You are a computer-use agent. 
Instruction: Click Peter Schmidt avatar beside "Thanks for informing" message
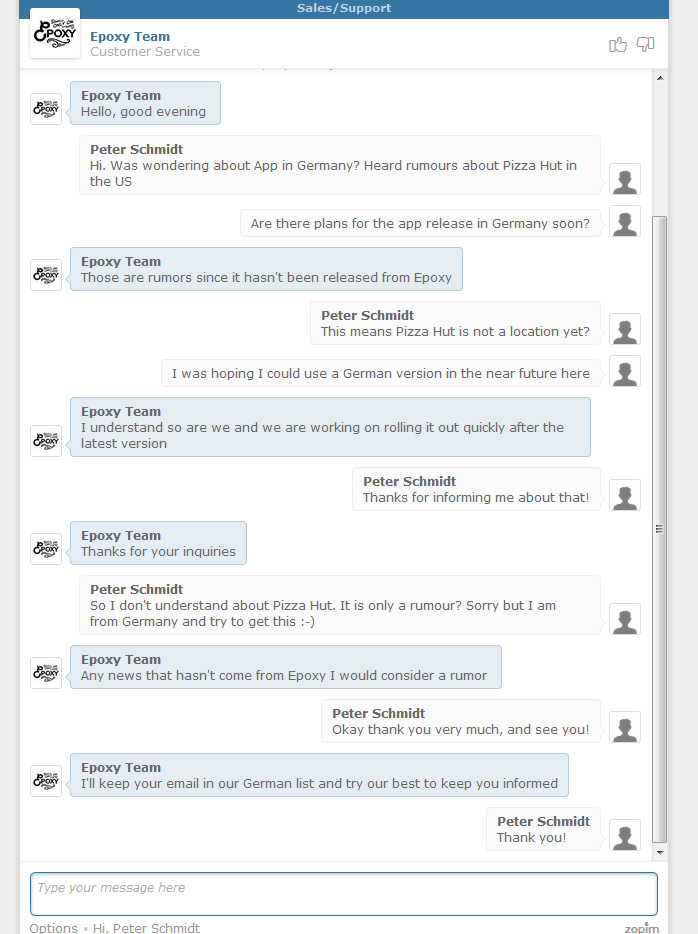tap(625, 495)
